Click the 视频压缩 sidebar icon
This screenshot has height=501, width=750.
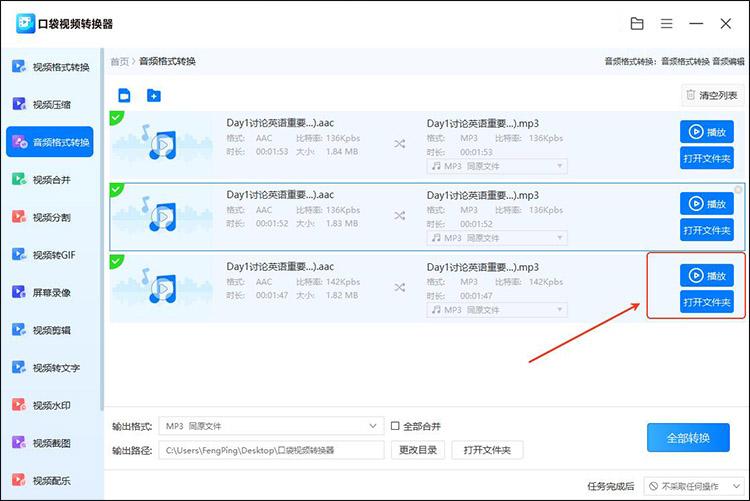[19, 104]
